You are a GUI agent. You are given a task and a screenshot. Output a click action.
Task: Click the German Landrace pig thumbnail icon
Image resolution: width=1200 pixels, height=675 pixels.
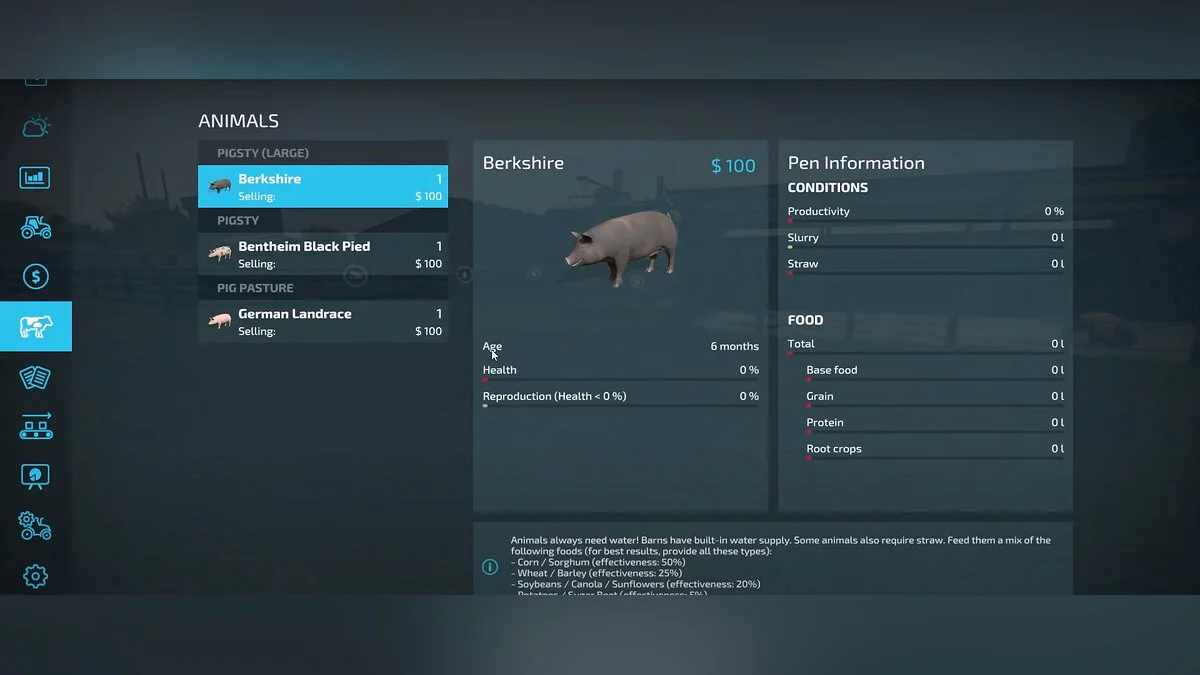coord(220,321)
